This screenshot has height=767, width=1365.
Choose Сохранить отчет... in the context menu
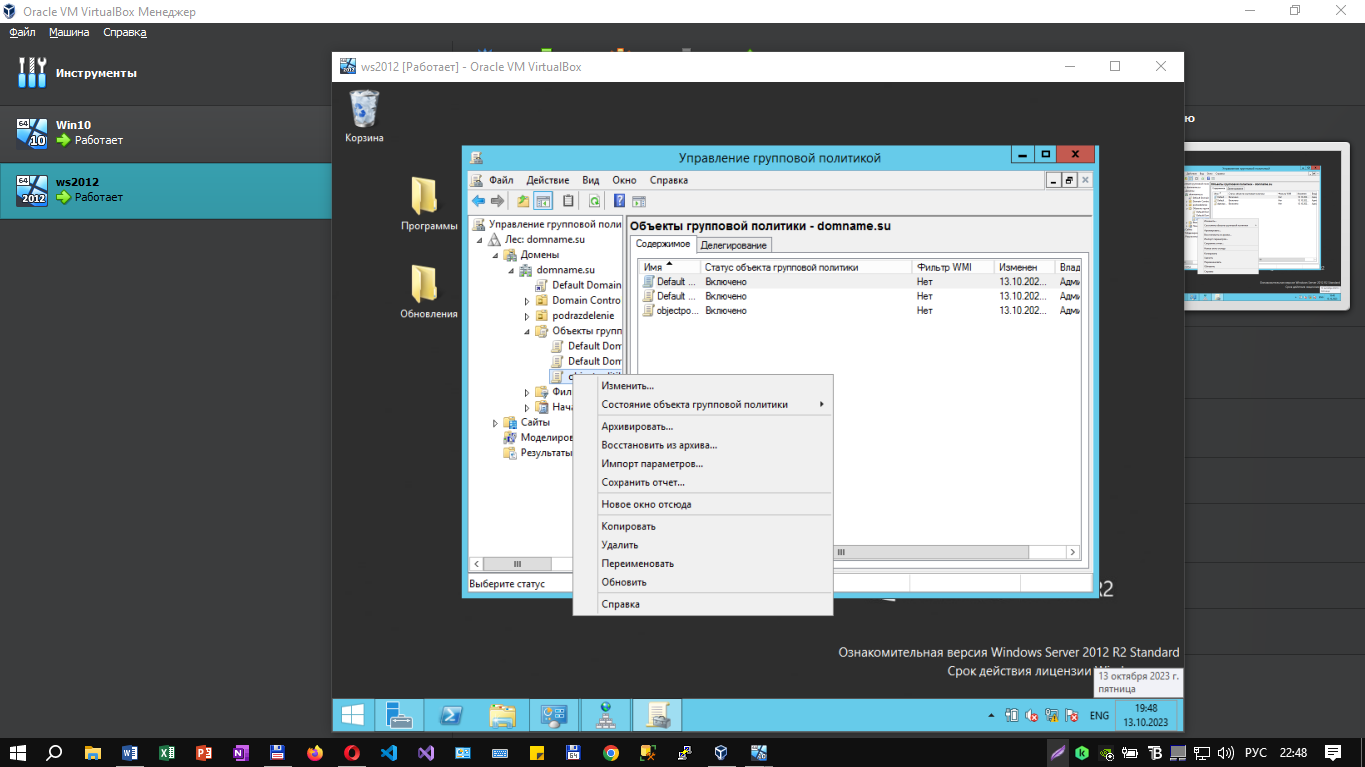702,482
